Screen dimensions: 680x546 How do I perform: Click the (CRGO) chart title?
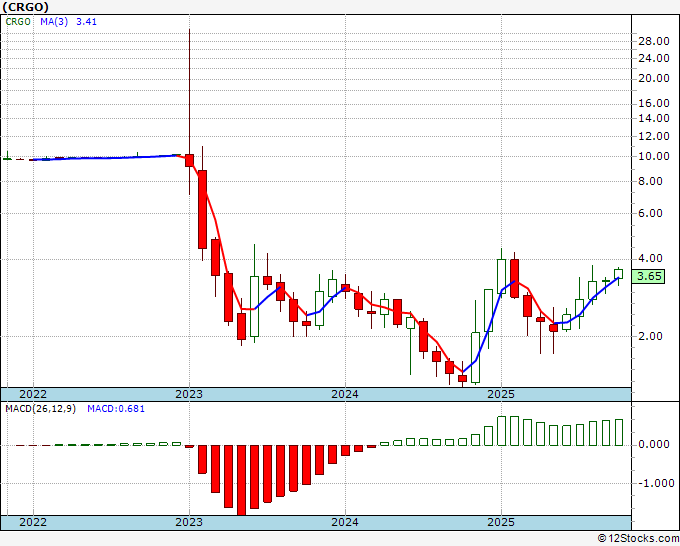(x=25, y=7)
